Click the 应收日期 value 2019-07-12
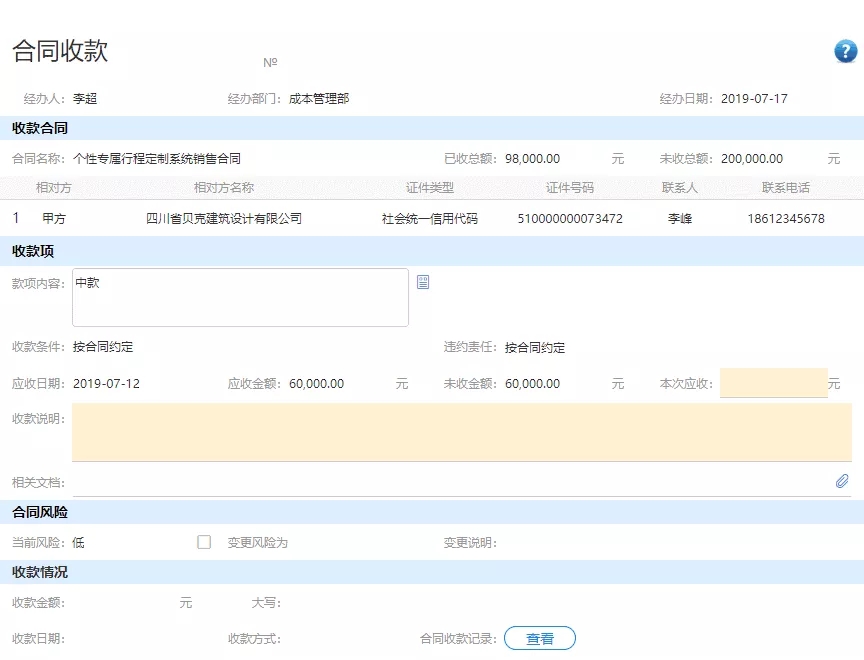Screen dimensions: 864x660 (x=107, y=383)
